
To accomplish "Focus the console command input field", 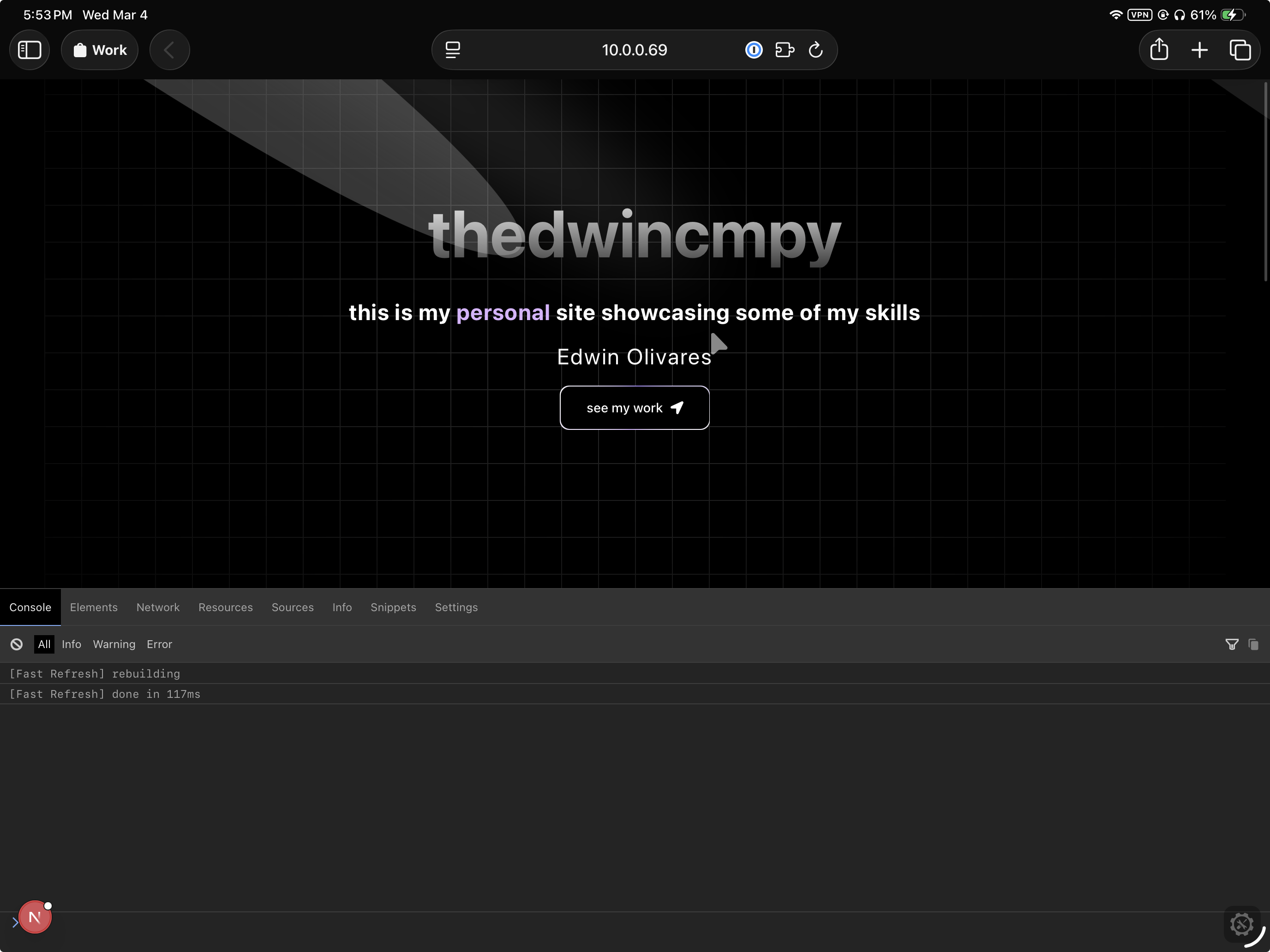I will coord(574,923).
